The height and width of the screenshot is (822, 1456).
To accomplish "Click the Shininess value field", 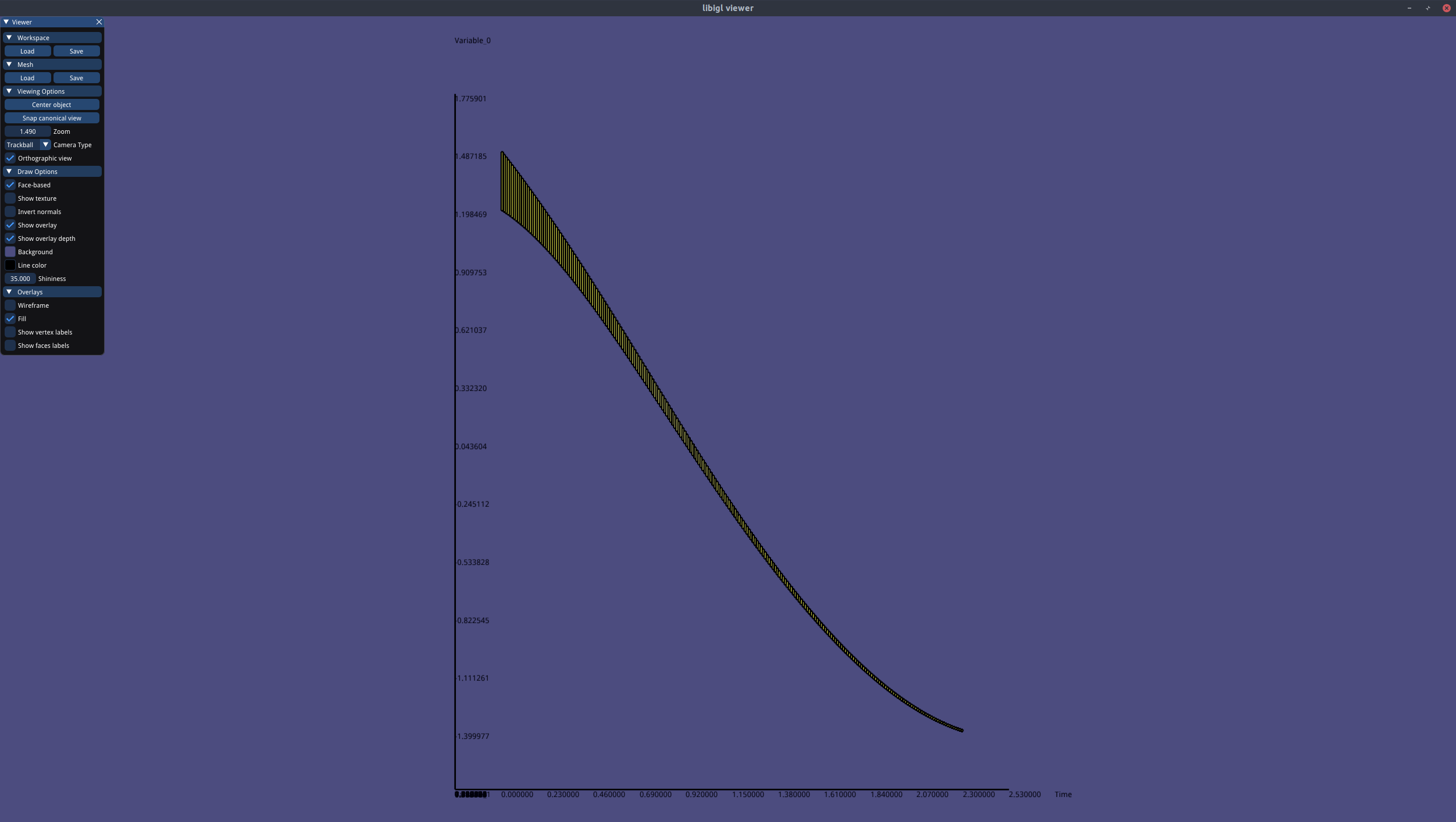I will 20,279.
